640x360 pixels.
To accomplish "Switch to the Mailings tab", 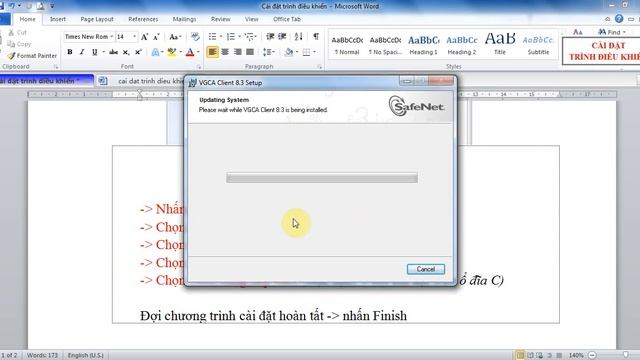I will [x=184, y=19].
